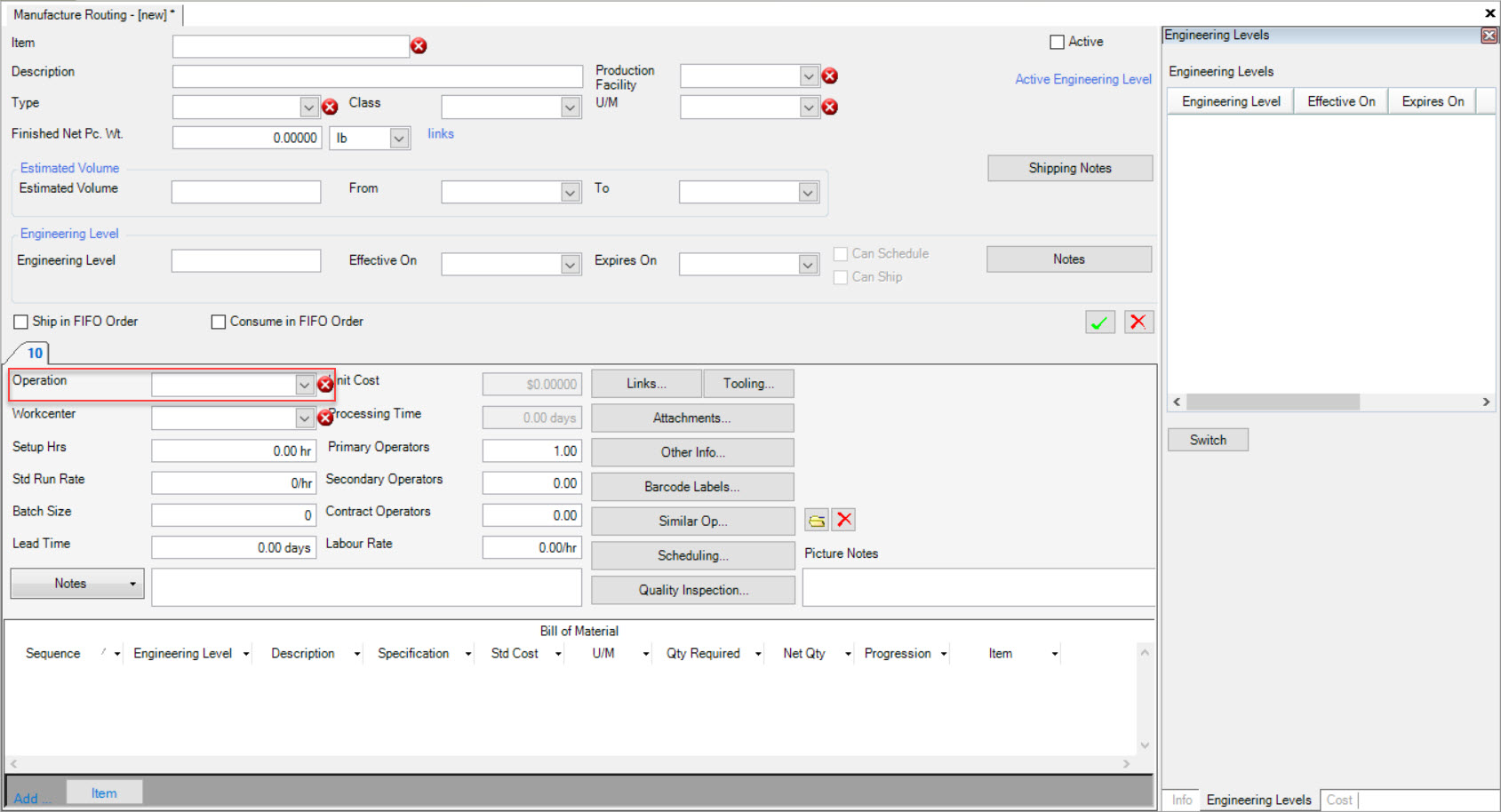Open Qty Required column filter arrow
Screen dimensions: 1501x812
point(758,654)
